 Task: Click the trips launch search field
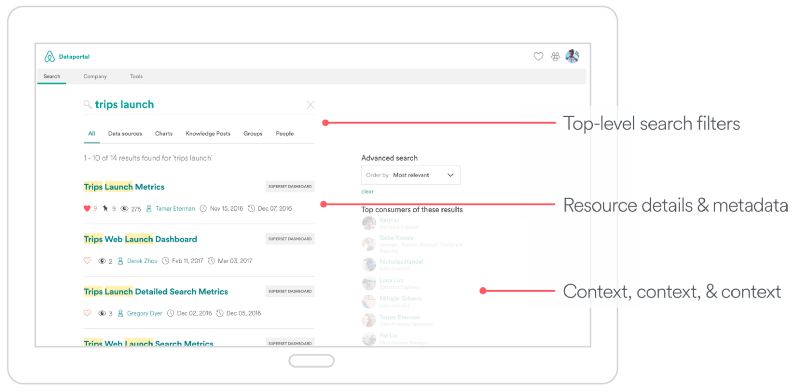click(199, 105)
